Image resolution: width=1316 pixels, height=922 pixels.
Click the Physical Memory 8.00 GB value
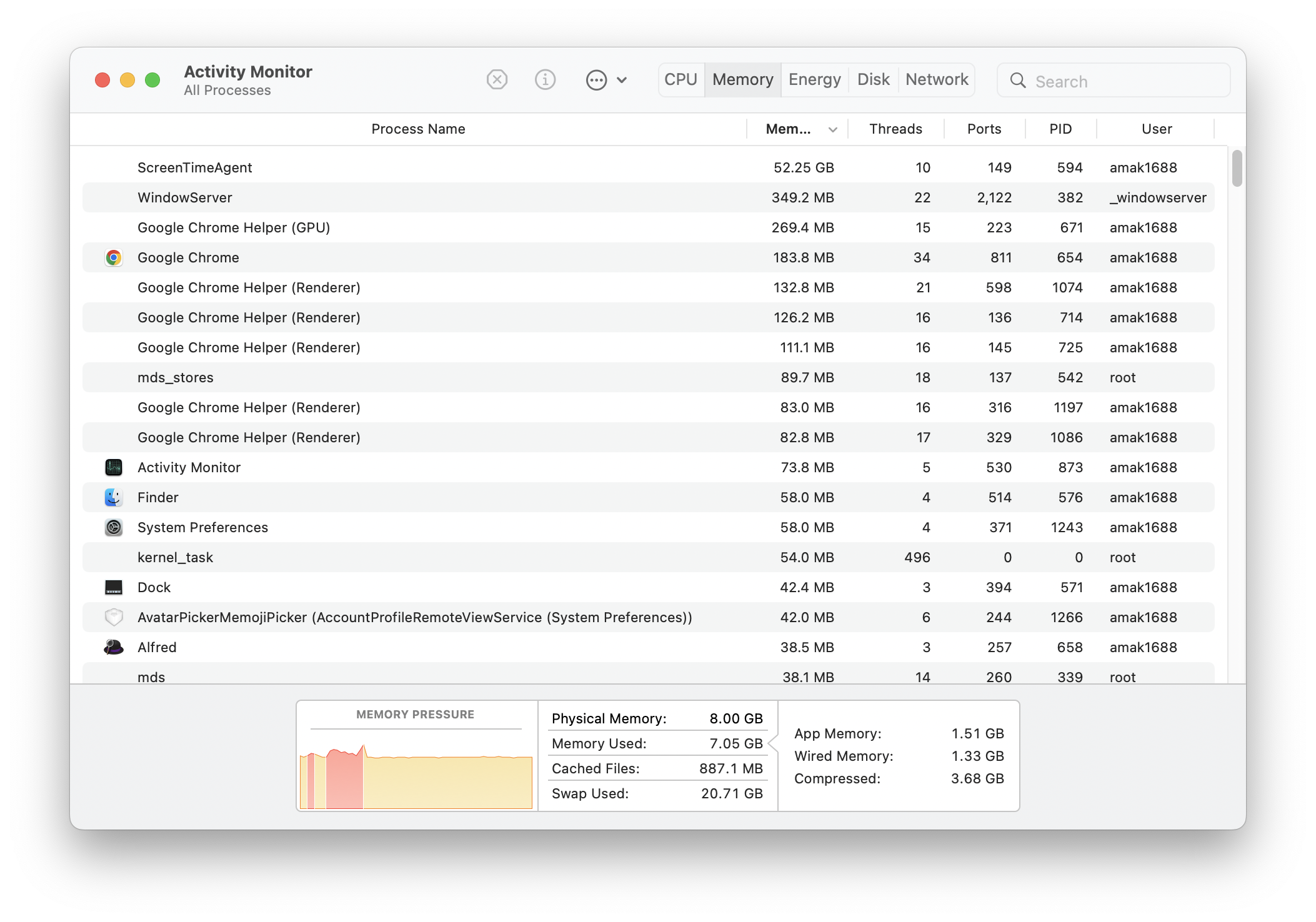pos(736,718)
